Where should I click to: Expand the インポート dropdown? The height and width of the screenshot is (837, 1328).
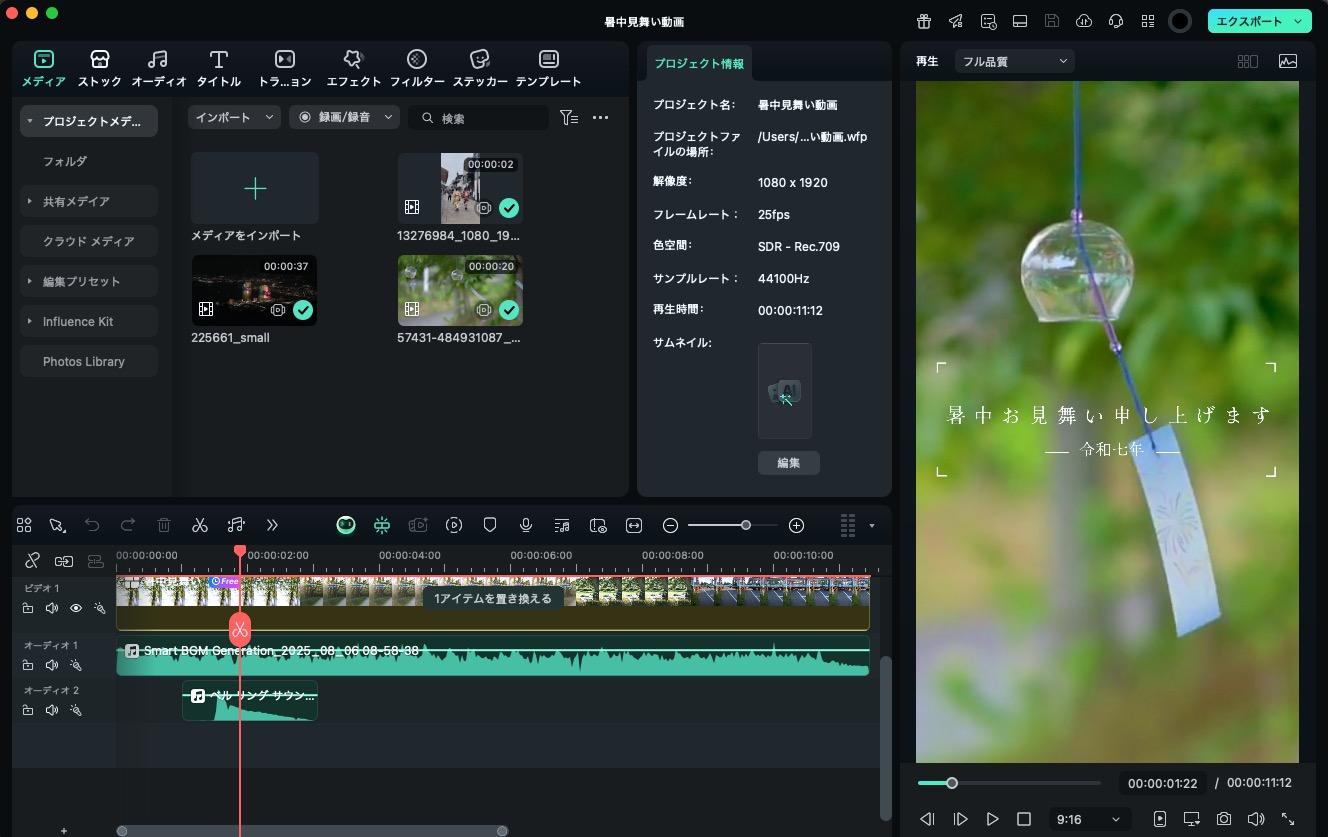pyautogui.click(x=234, y=117)
